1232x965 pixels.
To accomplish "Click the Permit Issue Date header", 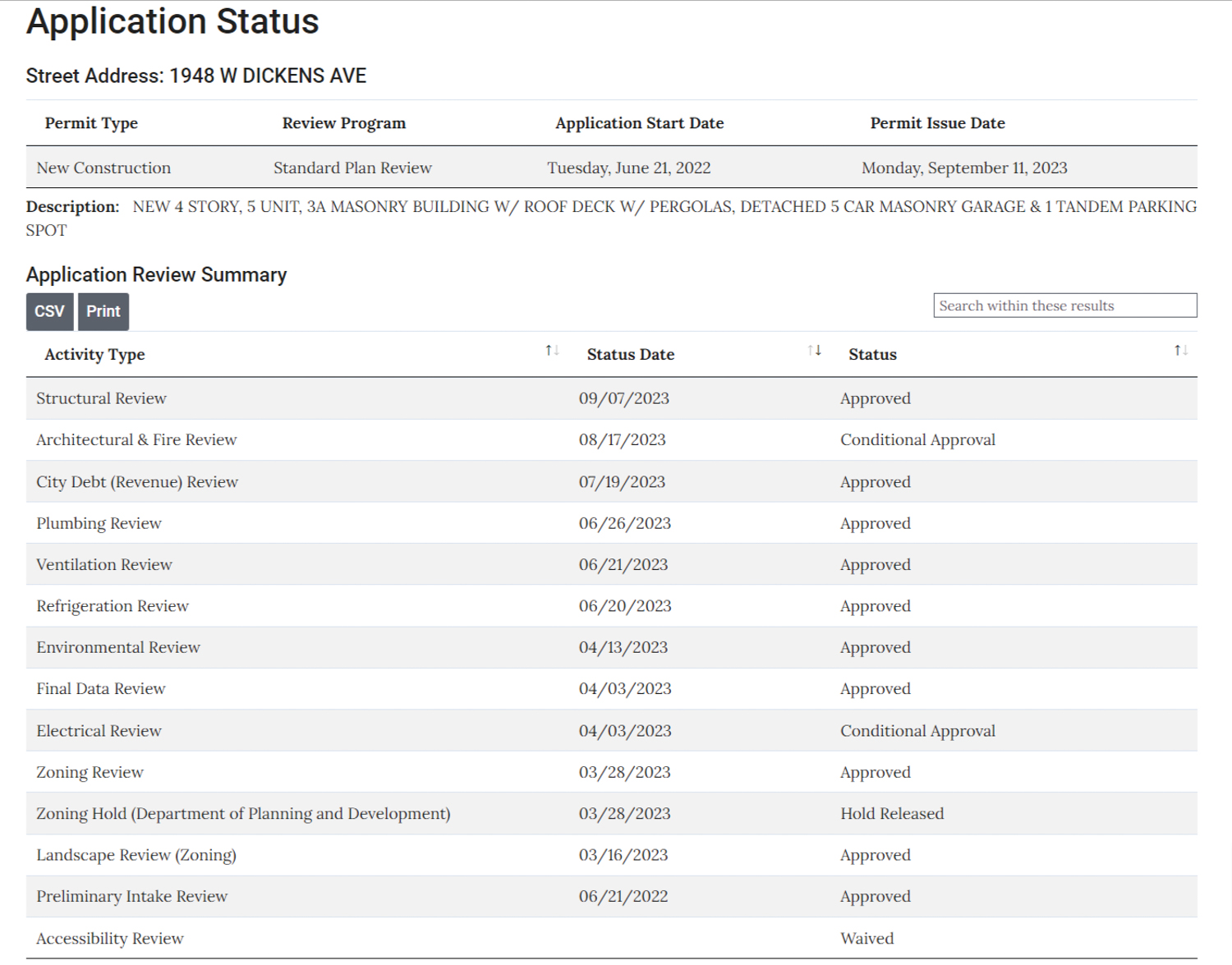I will click(x=937, y=123).
